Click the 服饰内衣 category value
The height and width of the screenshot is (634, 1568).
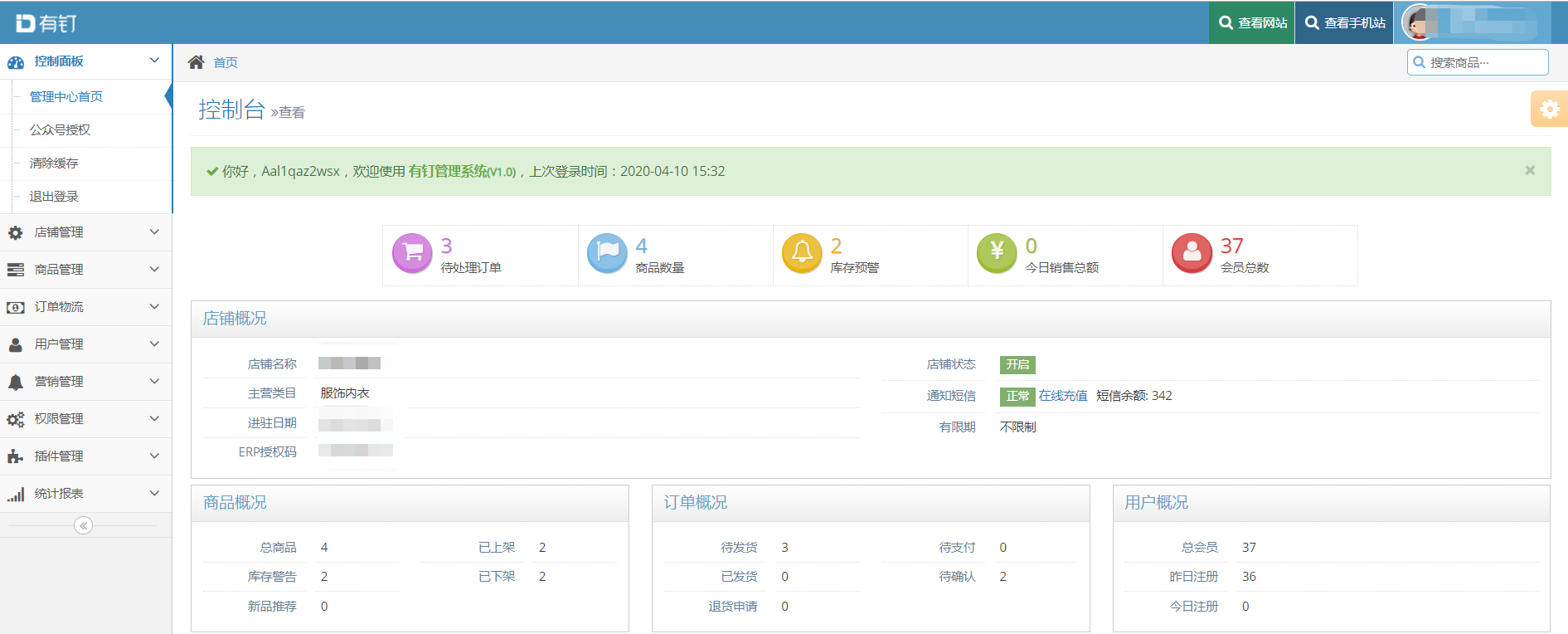[345, 393]
